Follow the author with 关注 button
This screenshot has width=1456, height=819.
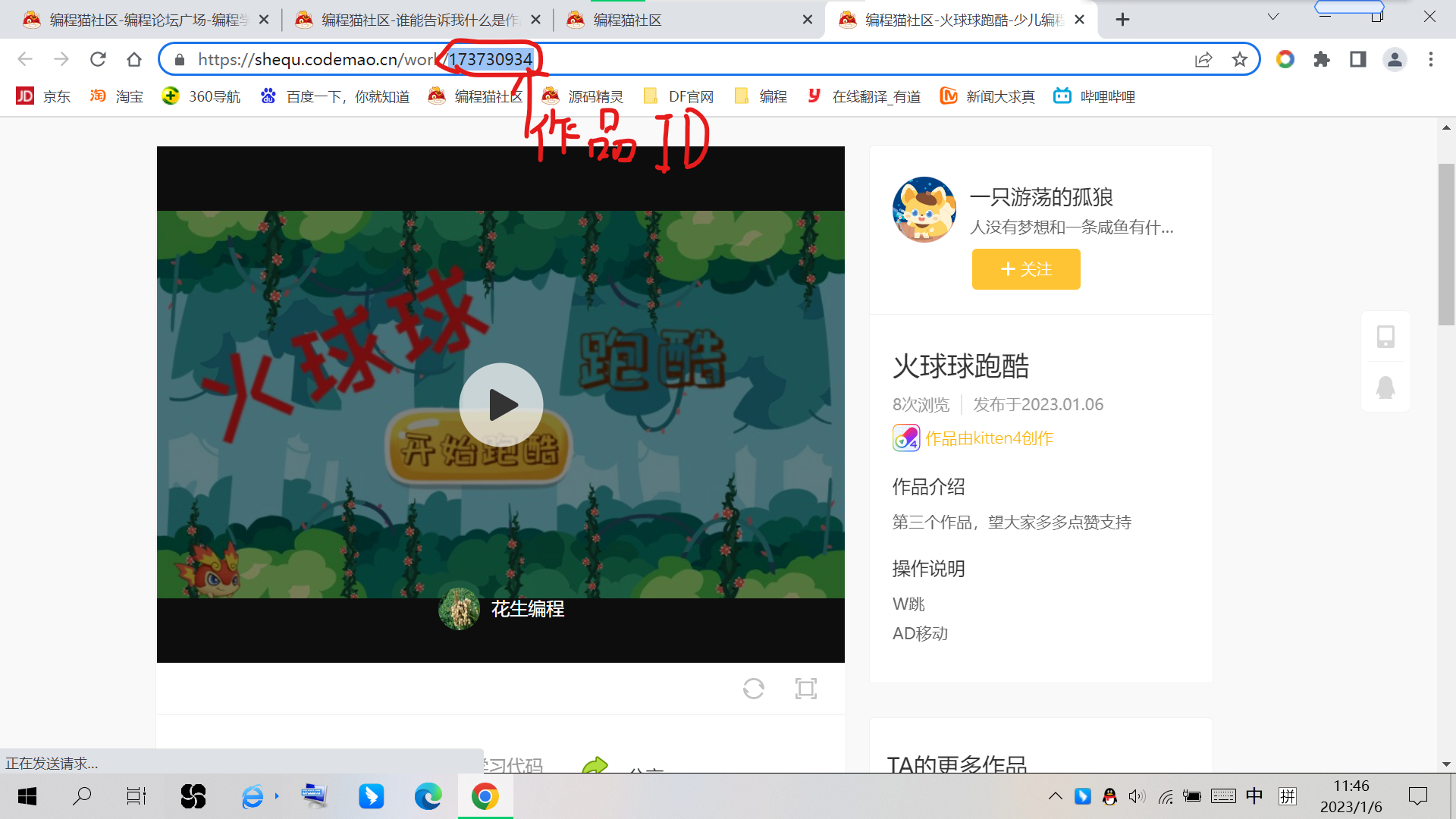[x=1026, y=269]
